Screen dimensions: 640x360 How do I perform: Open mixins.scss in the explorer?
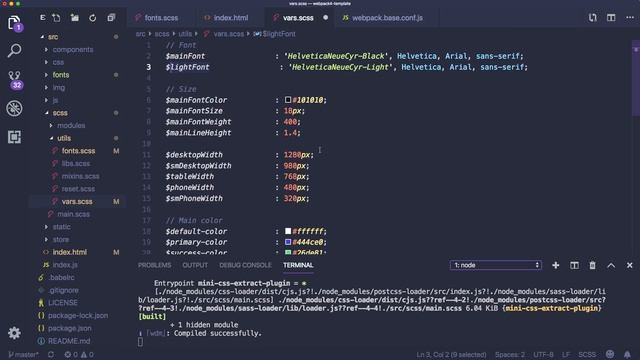tap(80, 176)
